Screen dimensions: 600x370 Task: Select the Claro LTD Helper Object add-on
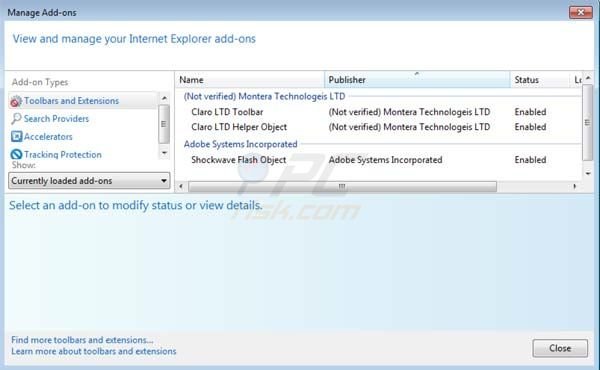click(239, 127)
